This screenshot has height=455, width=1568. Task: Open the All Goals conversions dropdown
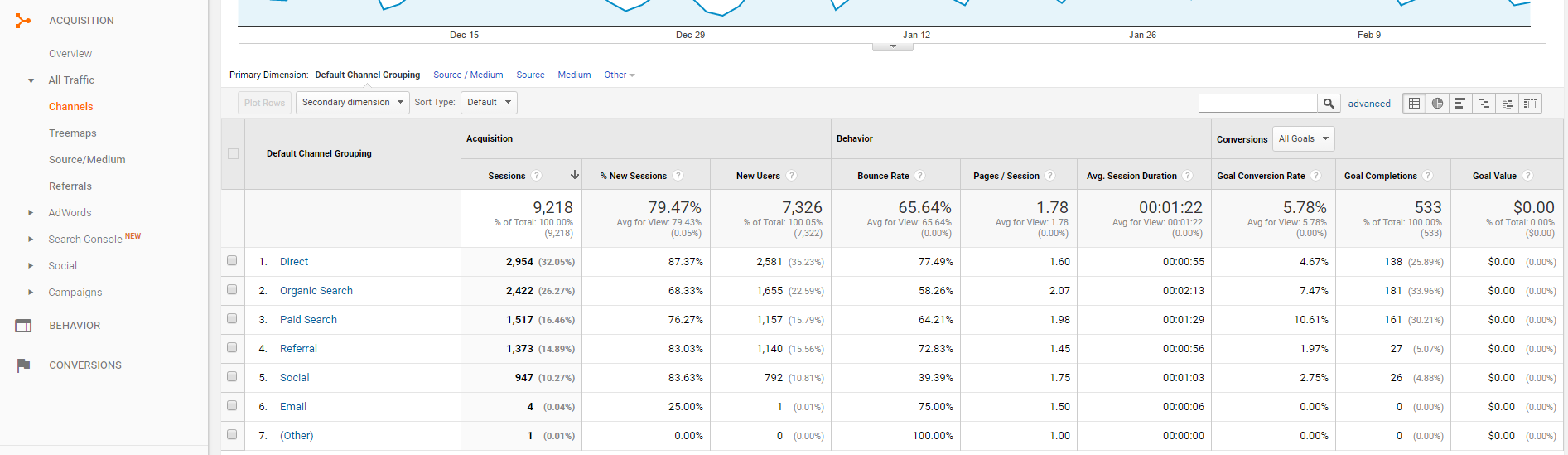1303,139
